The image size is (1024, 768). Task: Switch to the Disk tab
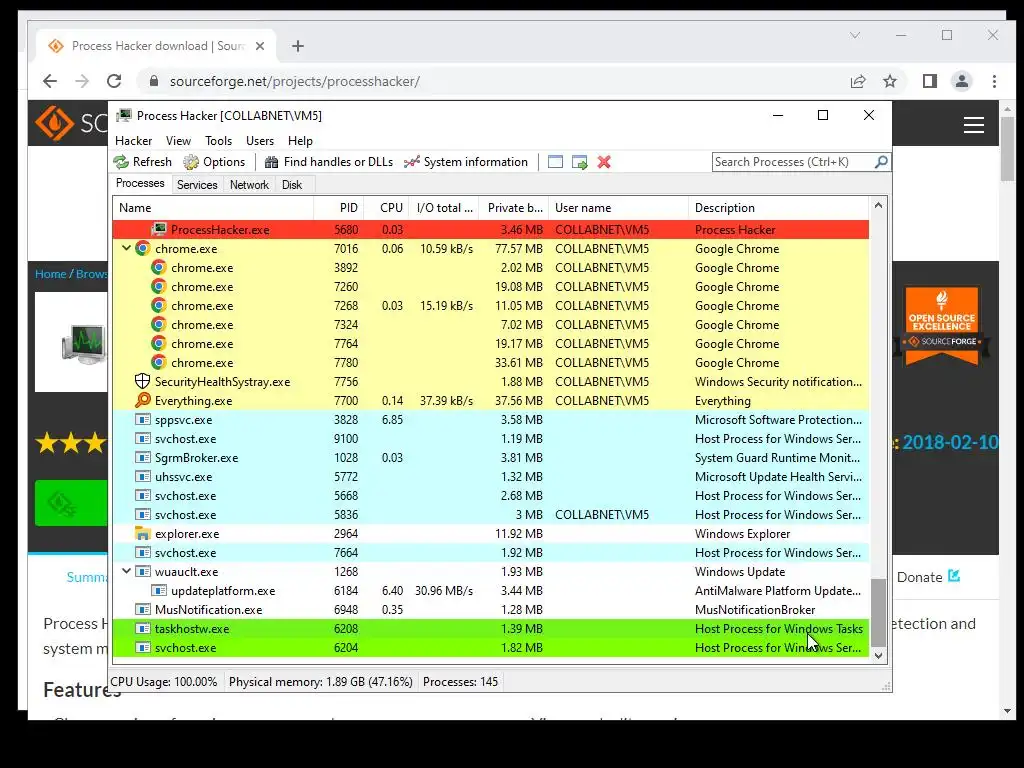click(292, 185)
